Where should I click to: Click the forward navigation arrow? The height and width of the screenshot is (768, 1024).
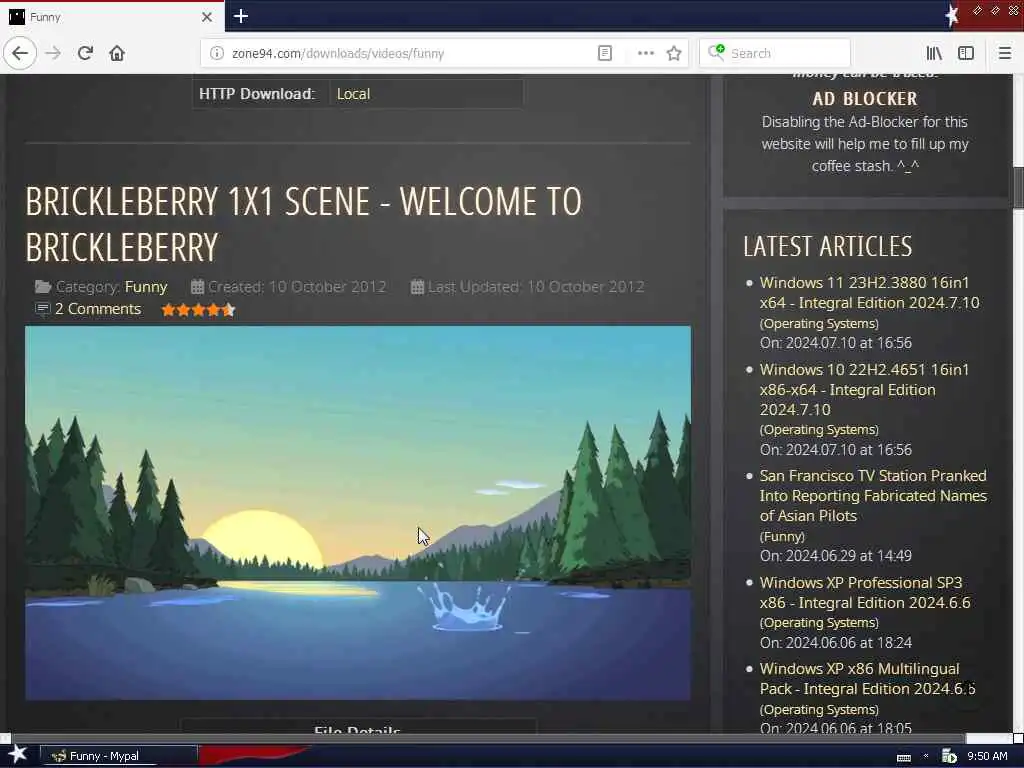[x=53, y=53]
